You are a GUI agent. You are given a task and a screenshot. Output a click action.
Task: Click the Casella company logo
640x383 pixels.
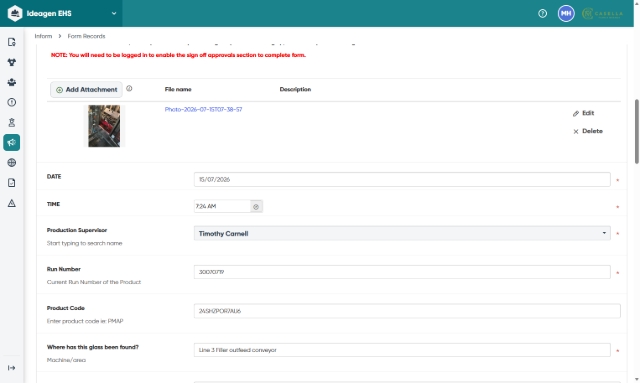(602, 14)
